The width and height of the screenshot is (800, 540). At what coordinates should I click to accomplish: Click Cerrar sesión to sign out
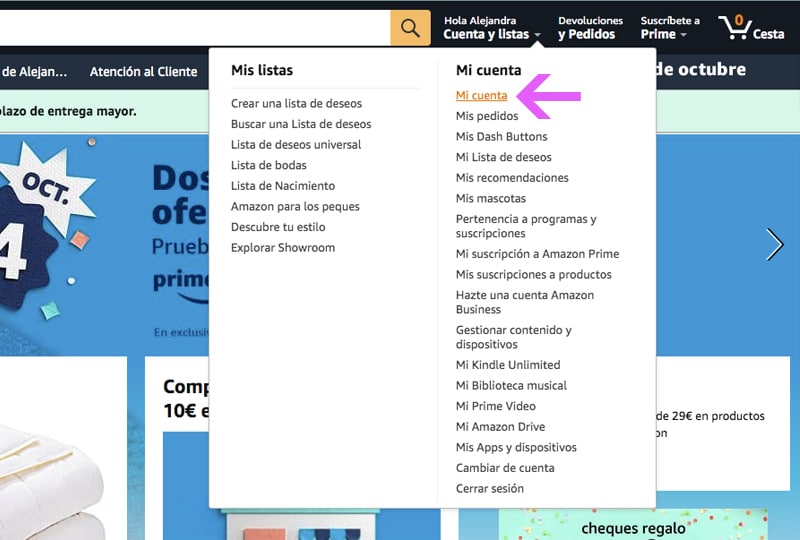pyautogui.click(x=490, y=488)
